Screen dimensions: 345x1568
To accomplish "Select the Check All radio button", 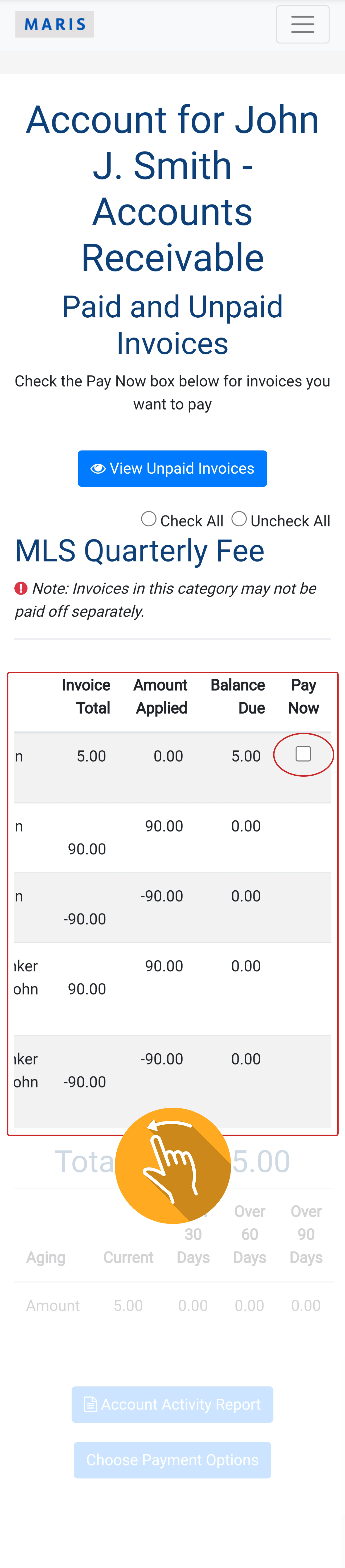I will (149, 519).
